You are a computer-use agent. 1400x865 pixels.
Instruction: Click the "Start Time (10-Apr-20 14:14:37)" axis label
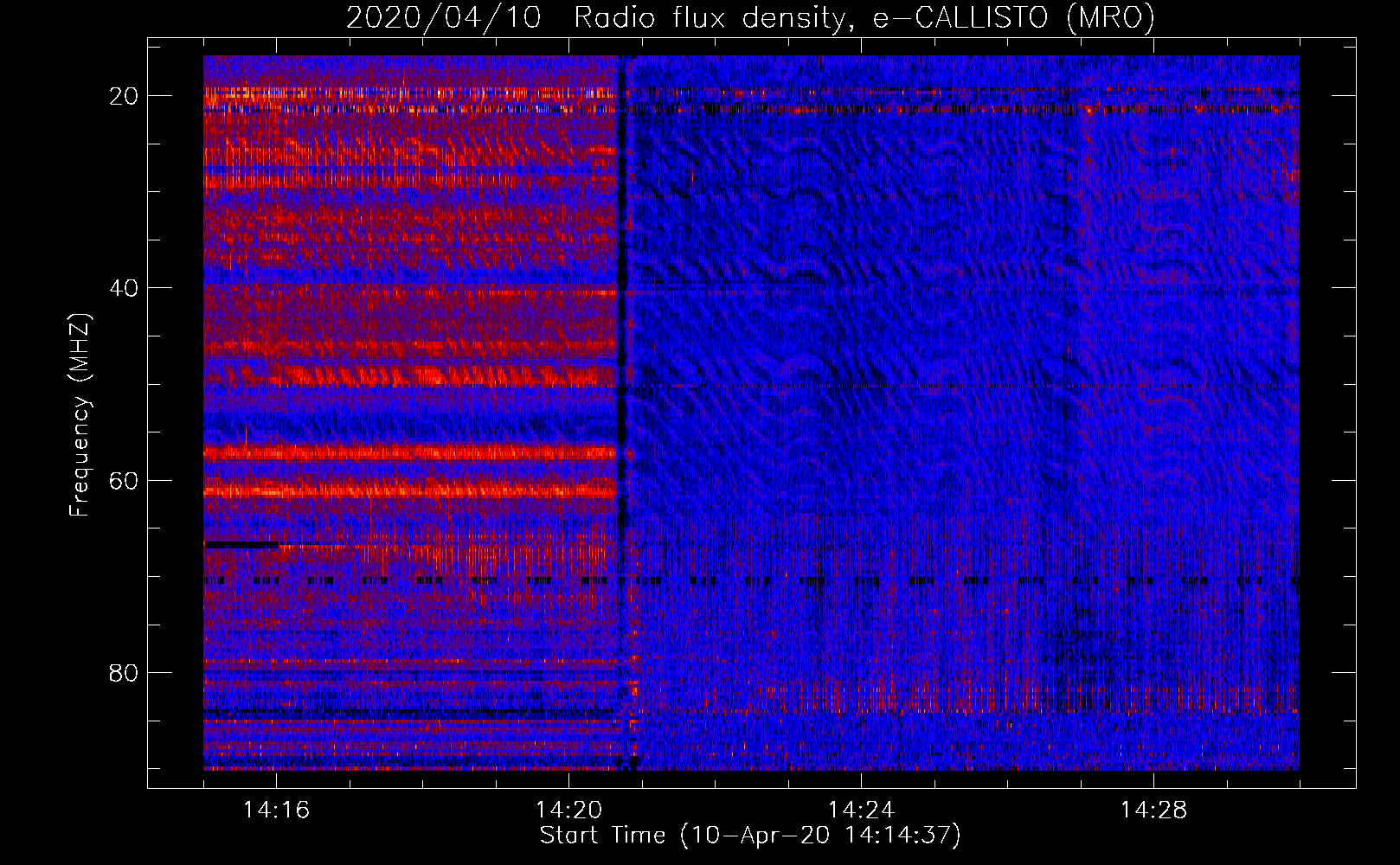coord(750,836)
